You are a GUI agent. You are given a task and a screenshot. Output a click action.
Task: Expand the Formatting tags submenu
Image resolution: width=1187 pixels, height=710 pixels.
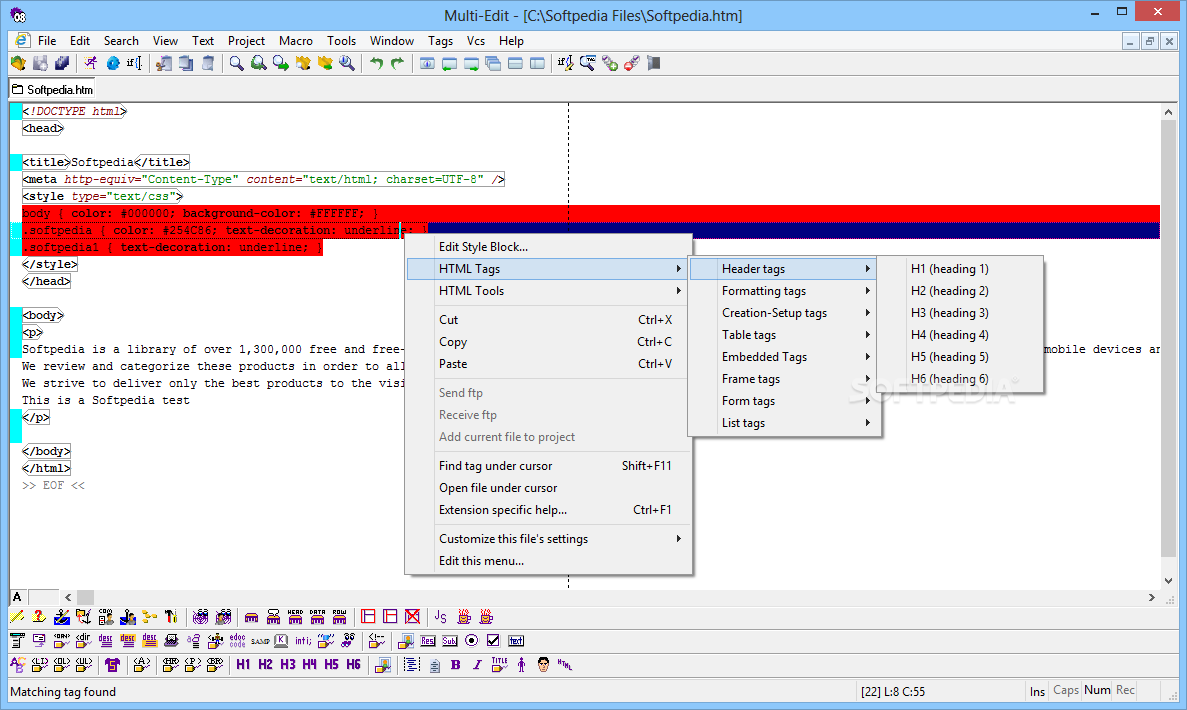[x=784, y=291]
